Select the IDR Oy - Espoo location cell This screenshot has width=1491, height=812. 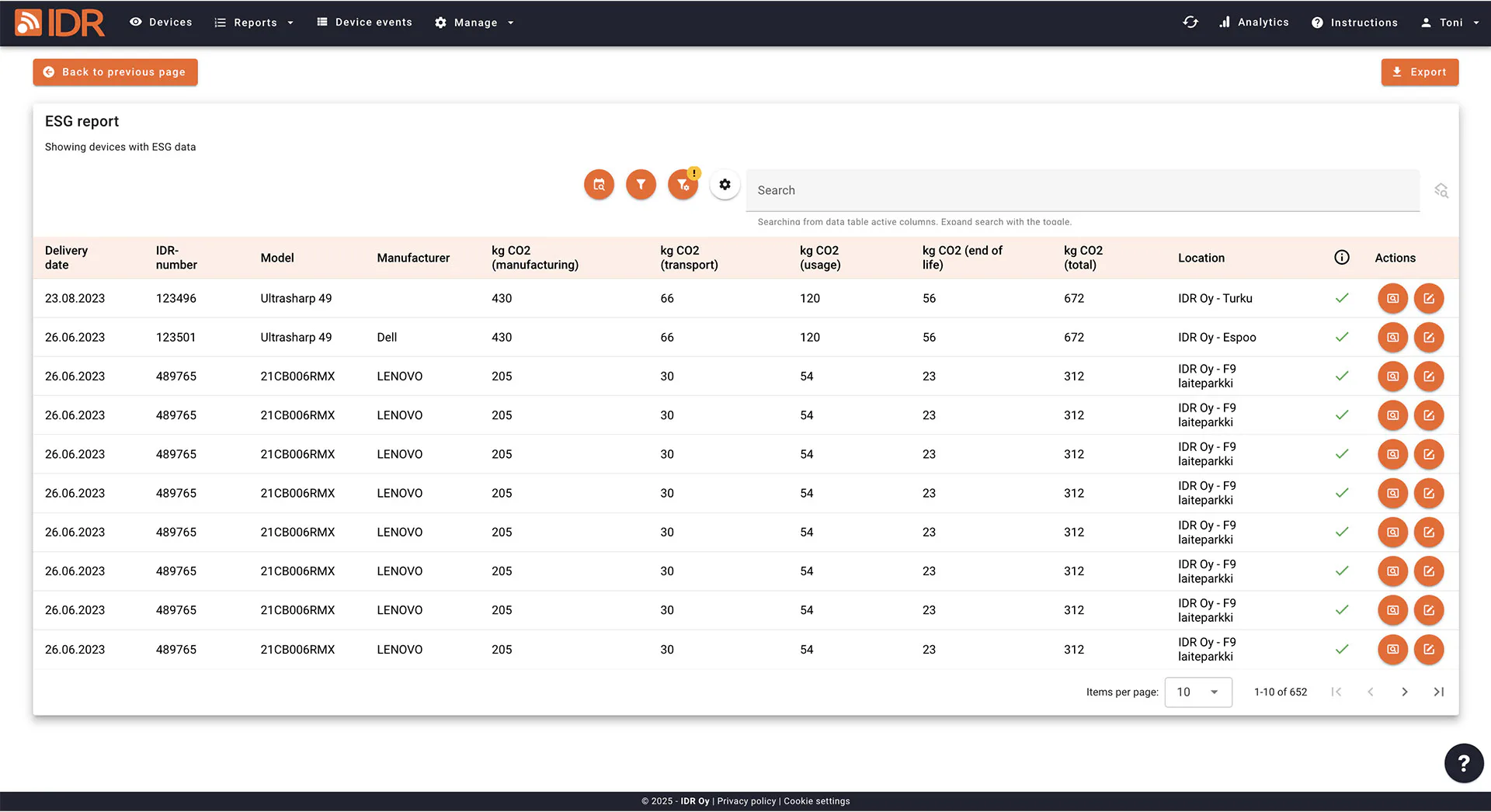[x=1217, y=338]
